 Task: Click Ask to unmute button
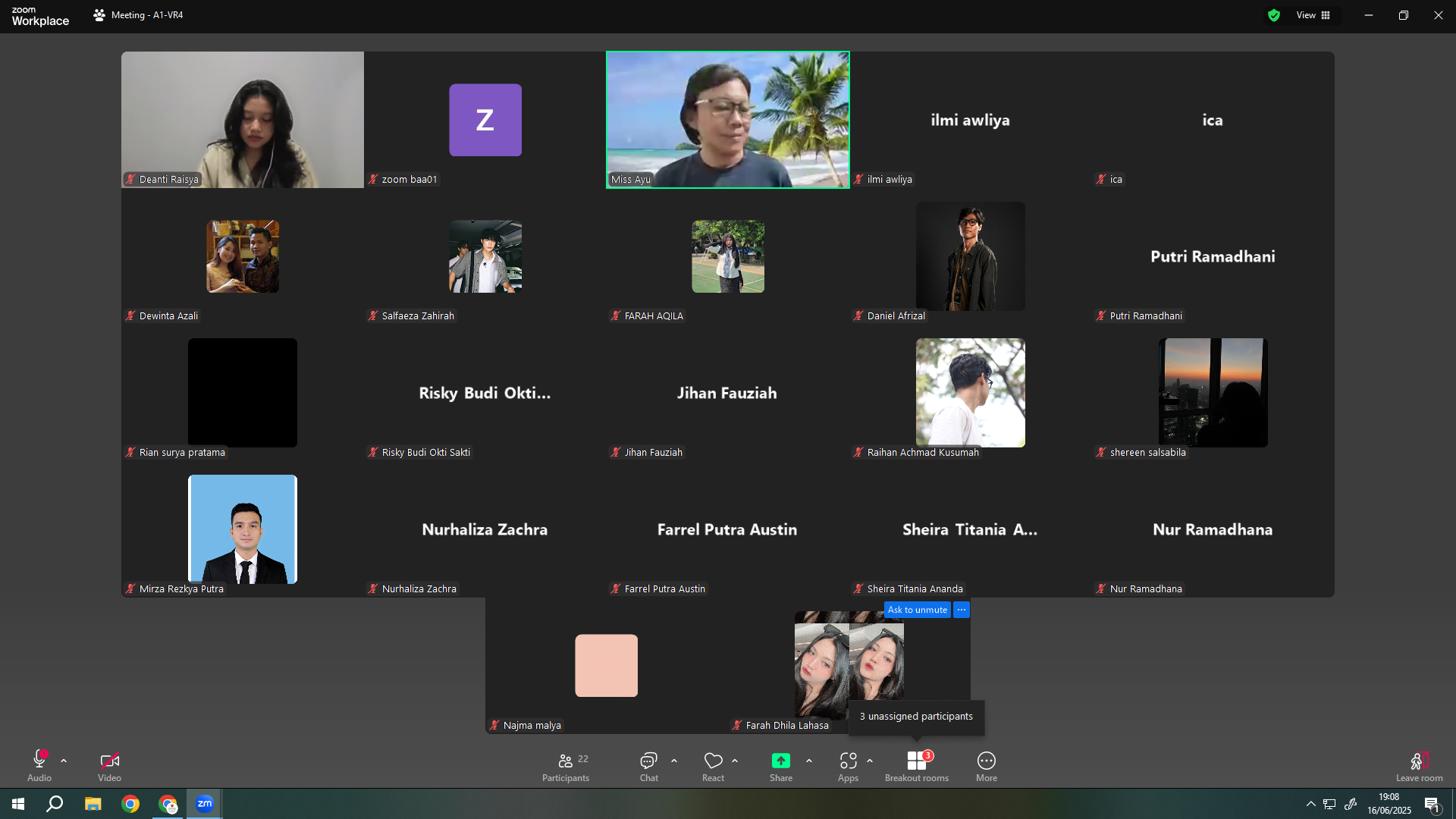coord(918,610)
